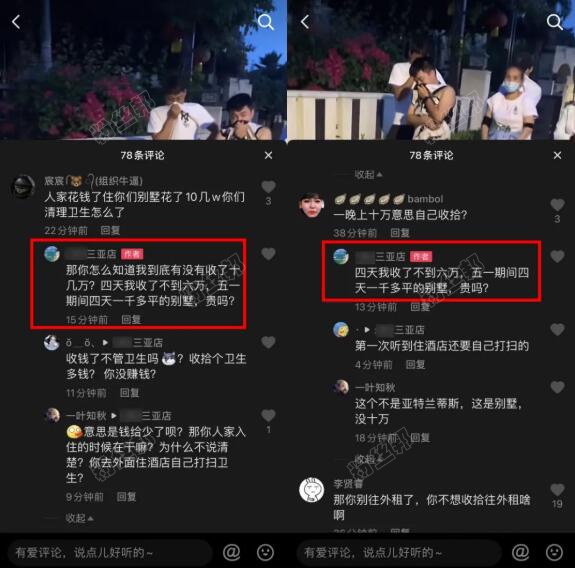This screenshot has width=575, height=568.
Task: Tap the back arrow on left screen
Action: tap(16, 22)
